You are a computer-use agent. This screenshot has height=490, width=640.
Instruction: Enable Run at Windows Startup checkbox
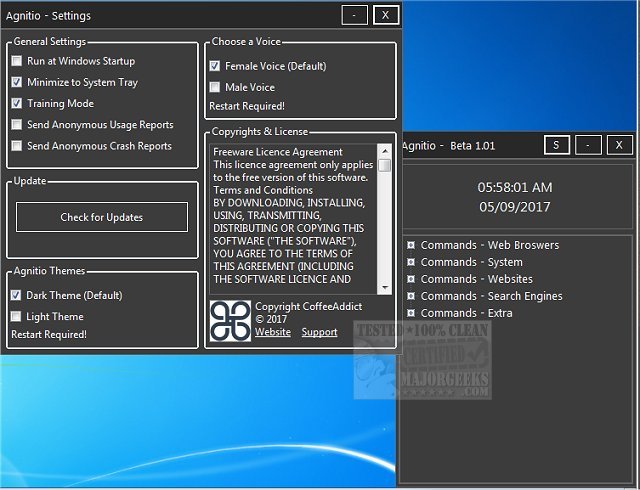[17, 61]
